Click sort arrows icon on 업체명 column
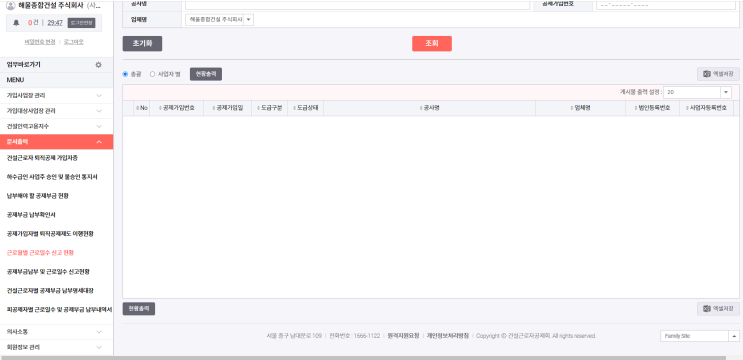The image size is (743, 360). click(571, 108)
